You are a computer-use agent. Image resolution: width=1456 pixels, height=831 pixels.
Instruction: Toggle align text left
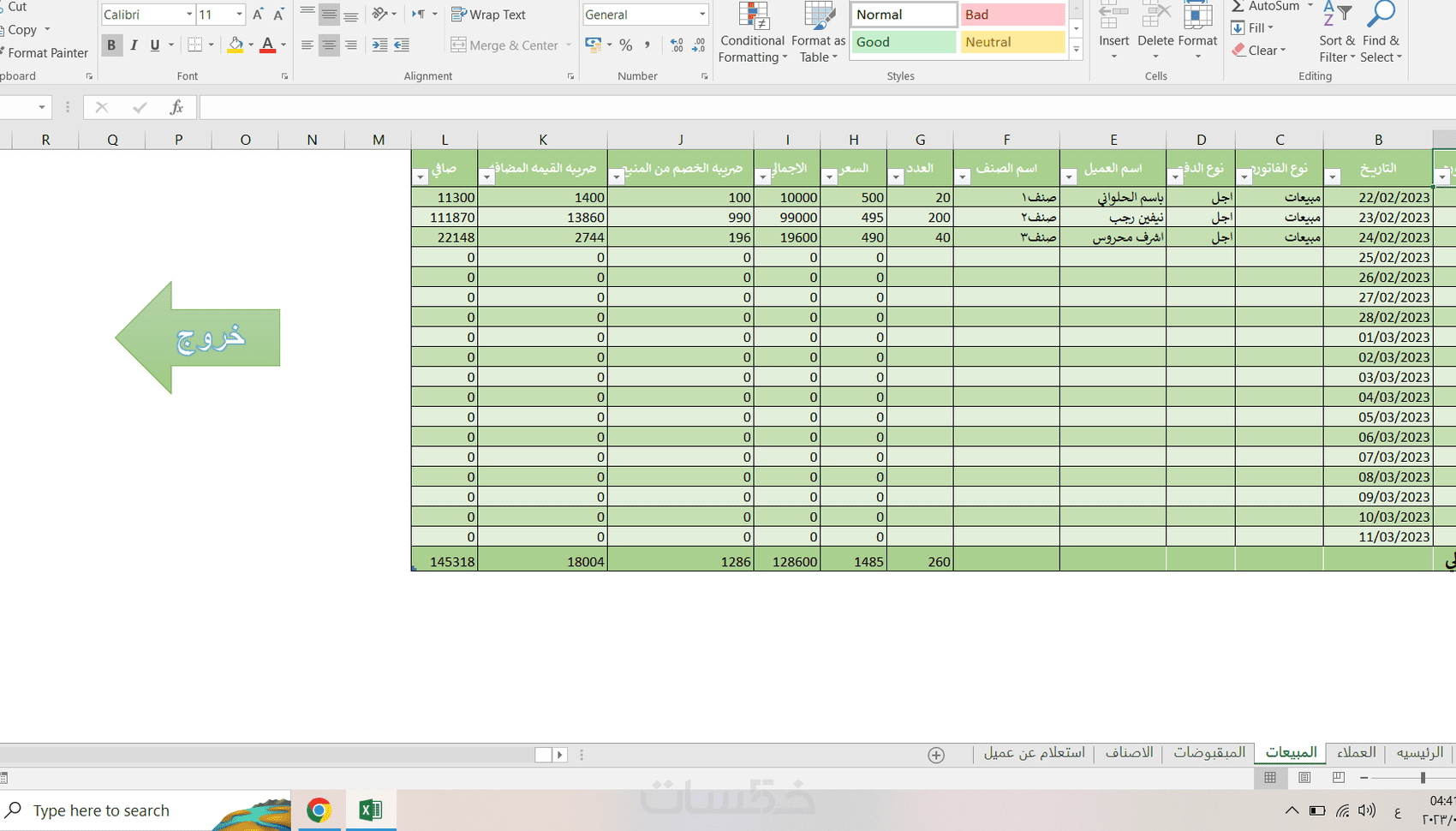(307, 45)
